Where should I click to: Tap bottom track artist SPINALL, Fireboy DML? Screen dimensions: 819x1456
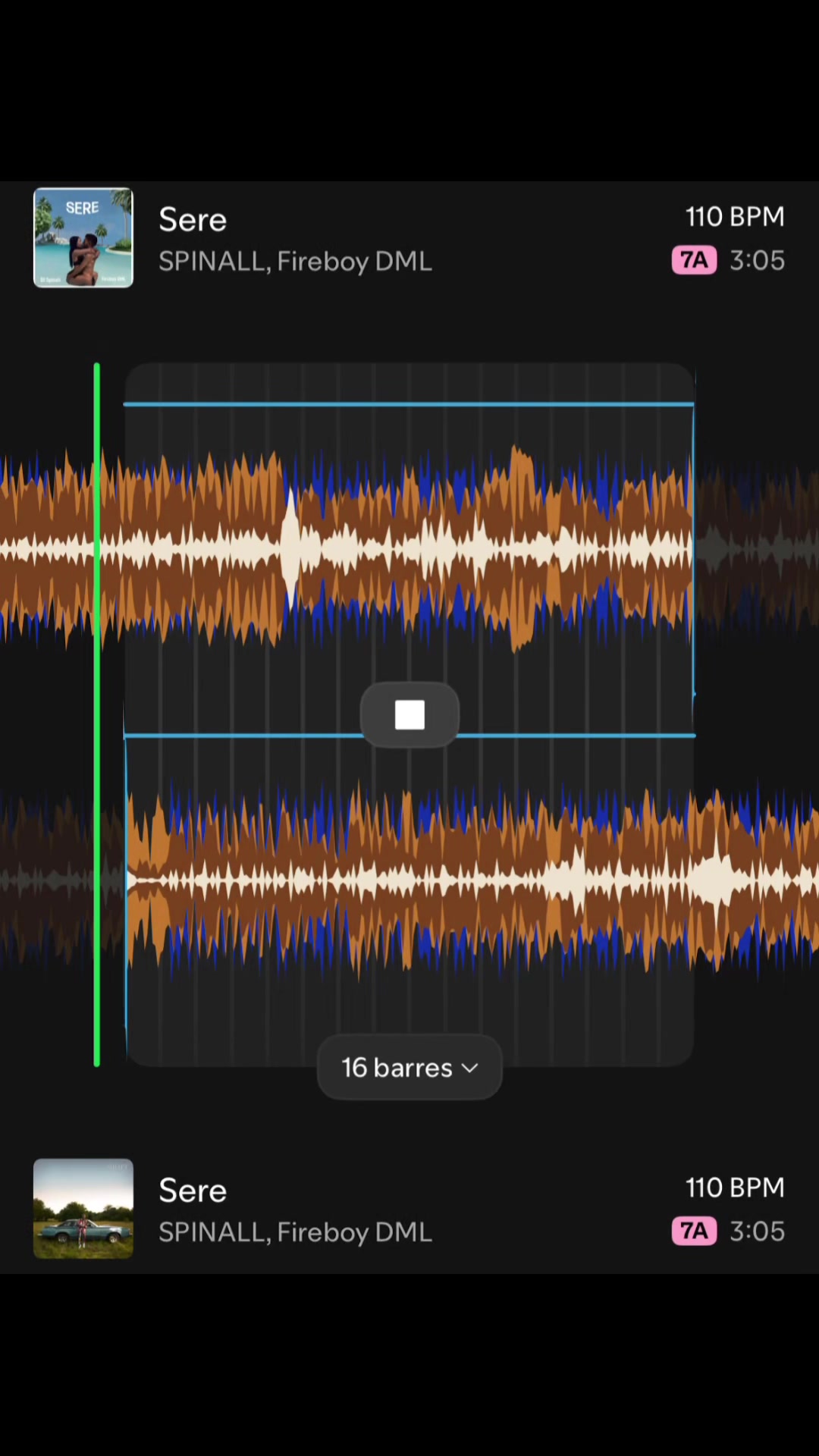[295, 1232]
